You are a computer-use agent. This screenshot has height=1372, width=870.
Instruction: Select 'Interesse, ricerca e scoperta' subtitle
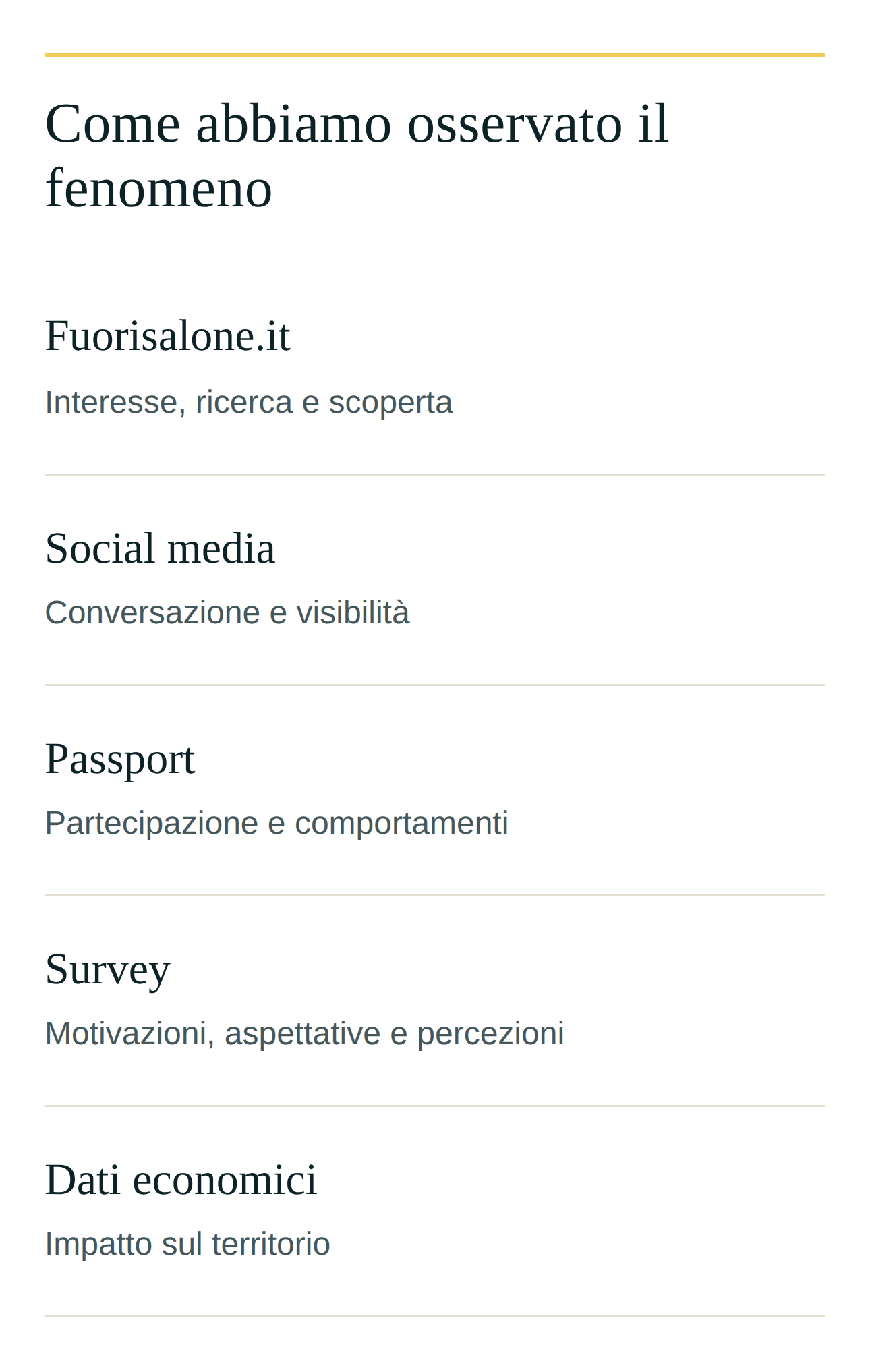[249, 402]
